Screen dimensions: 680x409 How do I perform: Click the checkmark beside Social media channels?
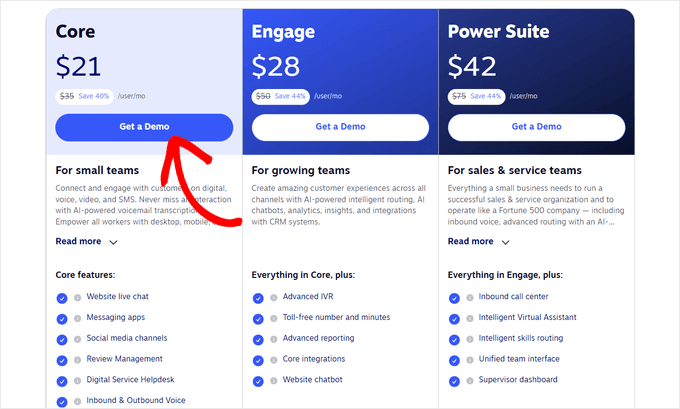62,339
